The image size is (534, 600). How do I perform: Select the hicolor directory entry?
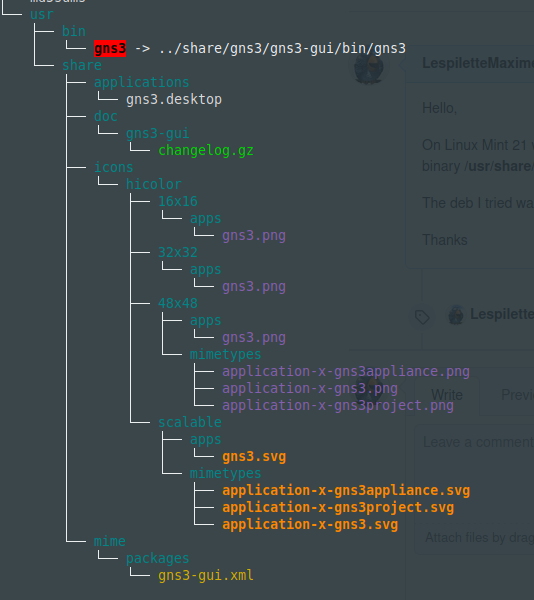point(153,184)
